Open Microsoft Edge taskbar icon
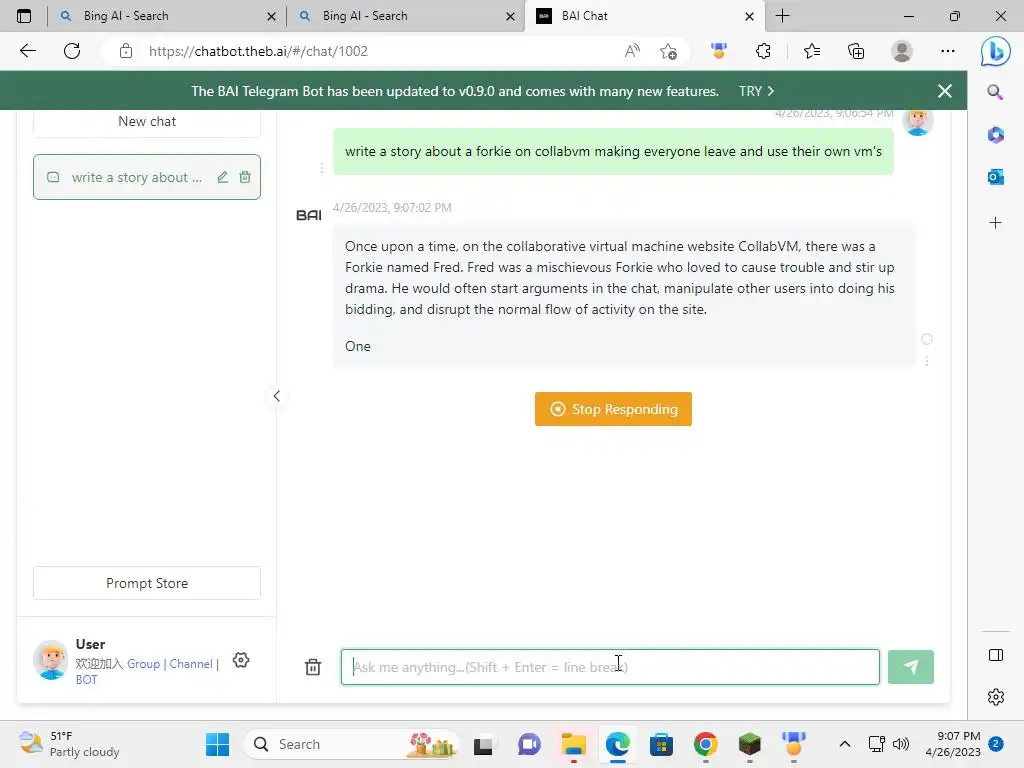Viewport: 1024px width, 768px height. pos(617,744)
